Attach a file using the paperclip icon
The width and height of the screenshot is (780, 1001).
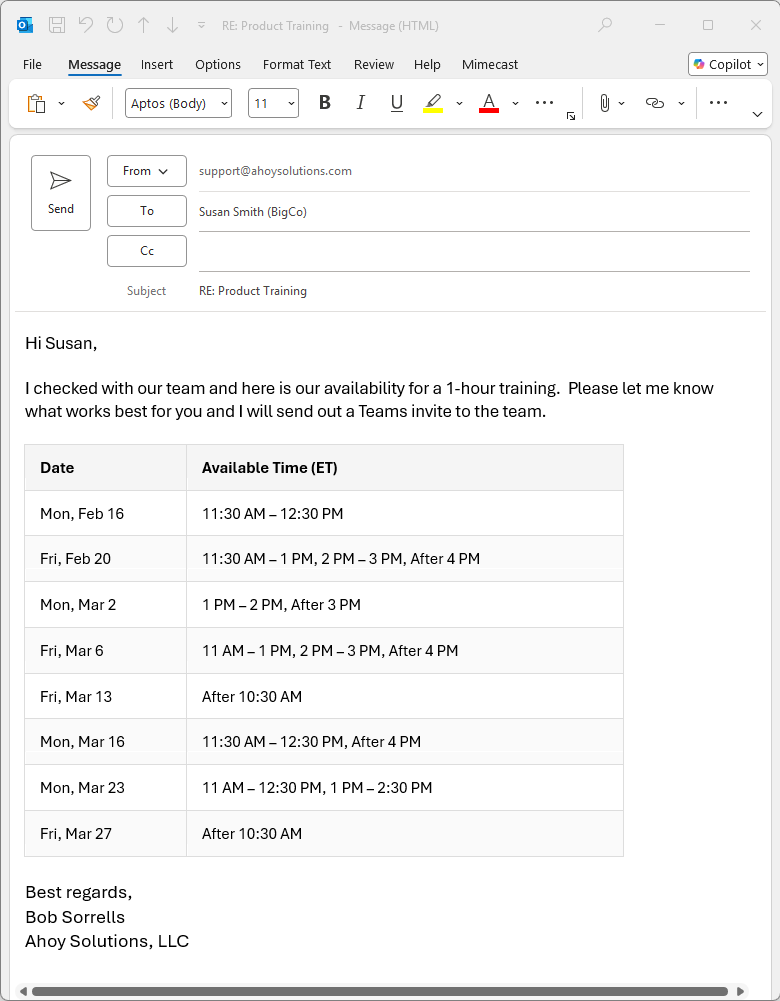(x=605, y=102)
